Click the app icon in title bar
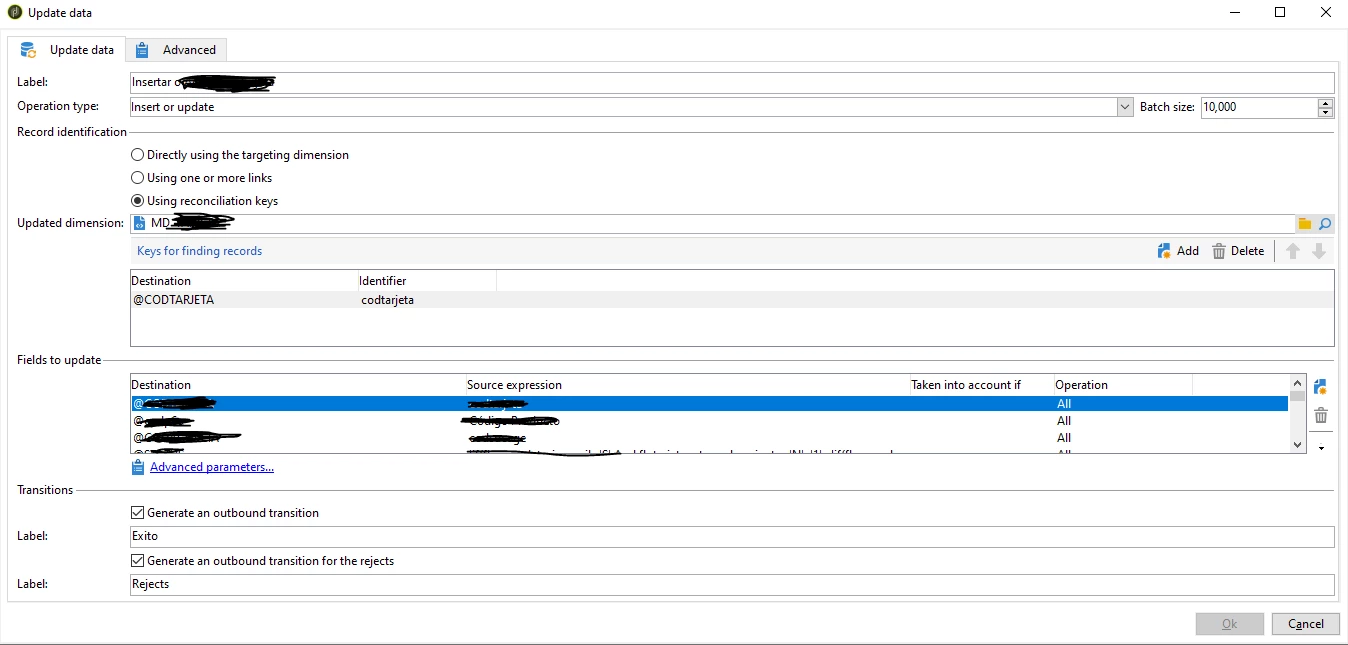 15,12
